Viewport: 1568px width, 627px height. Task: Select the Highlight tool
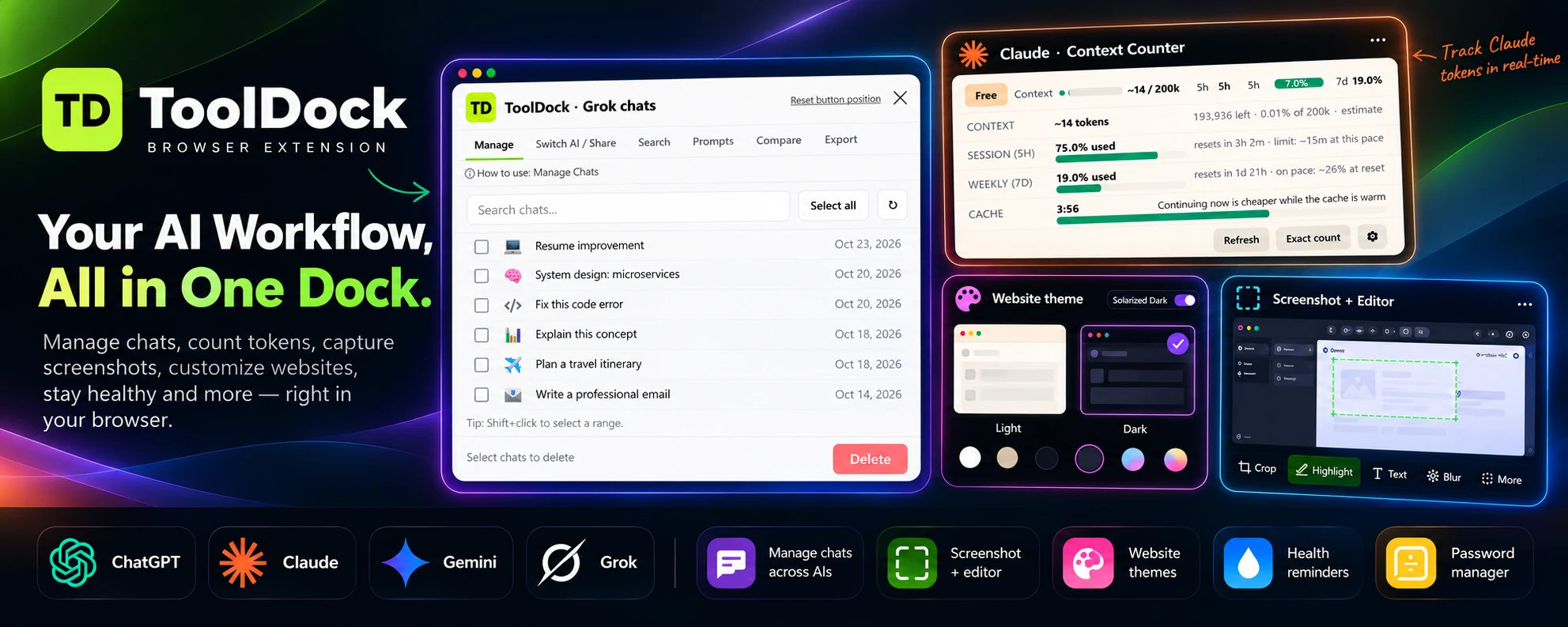coord(1324,470)
